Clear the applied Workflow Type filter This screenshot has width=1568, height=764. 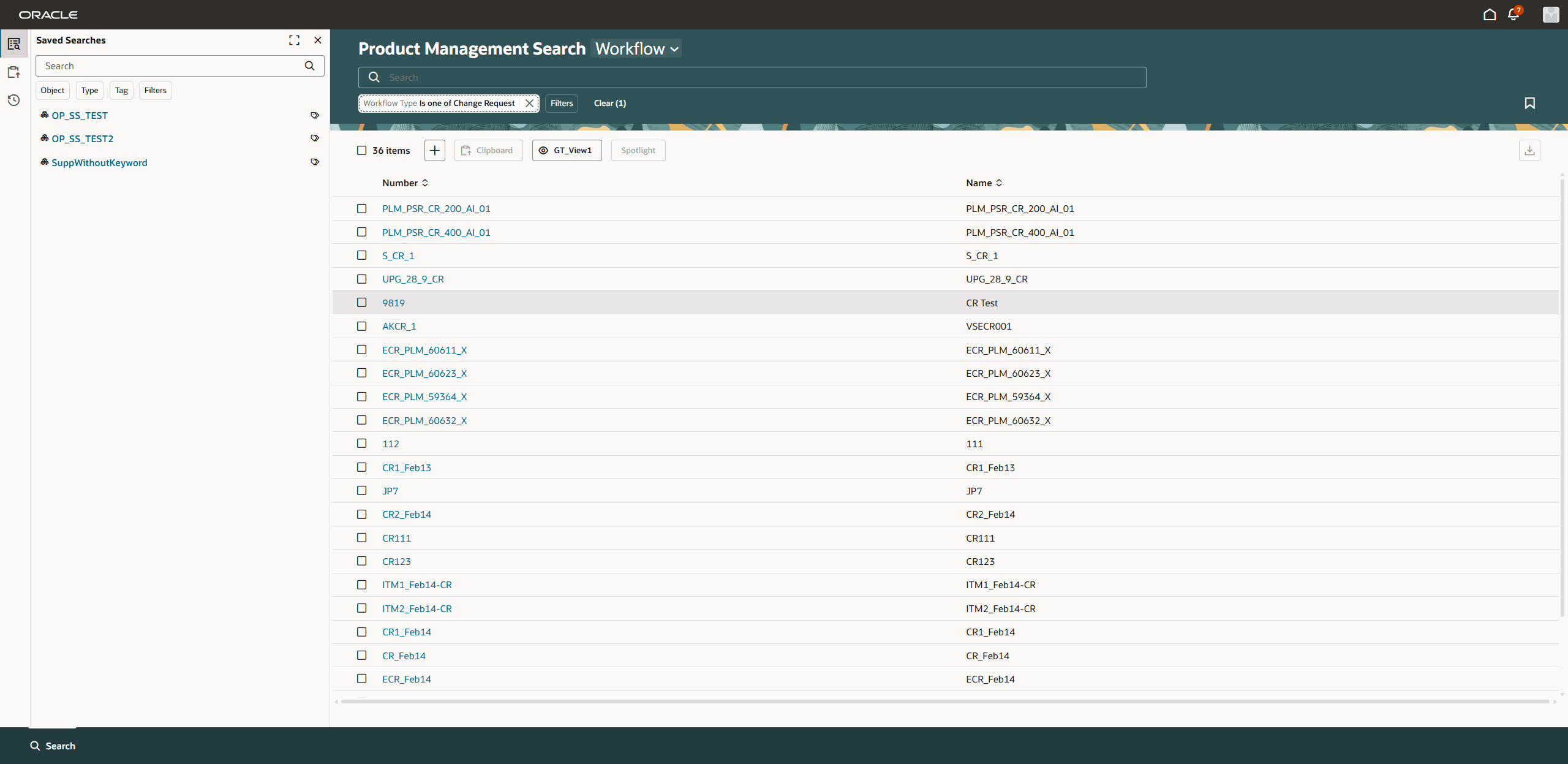(529, 103)
